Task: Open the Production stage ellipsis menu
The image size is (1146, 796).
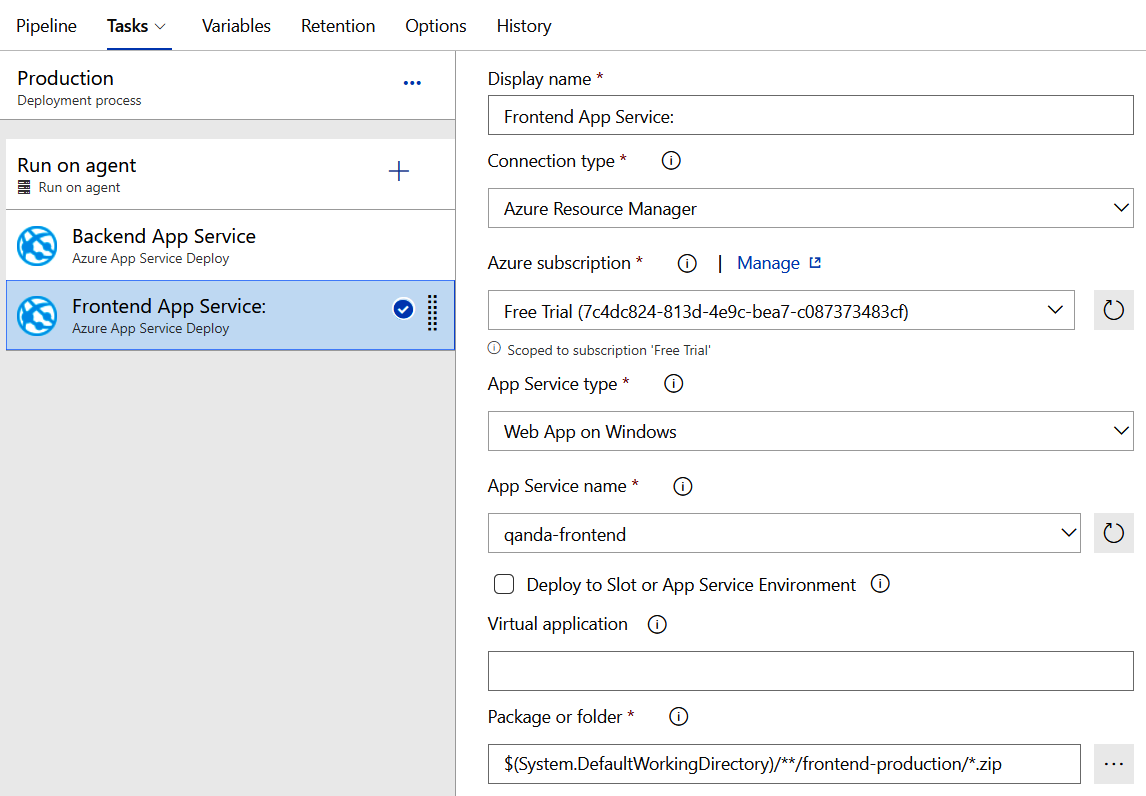Action: coord(412,83)
